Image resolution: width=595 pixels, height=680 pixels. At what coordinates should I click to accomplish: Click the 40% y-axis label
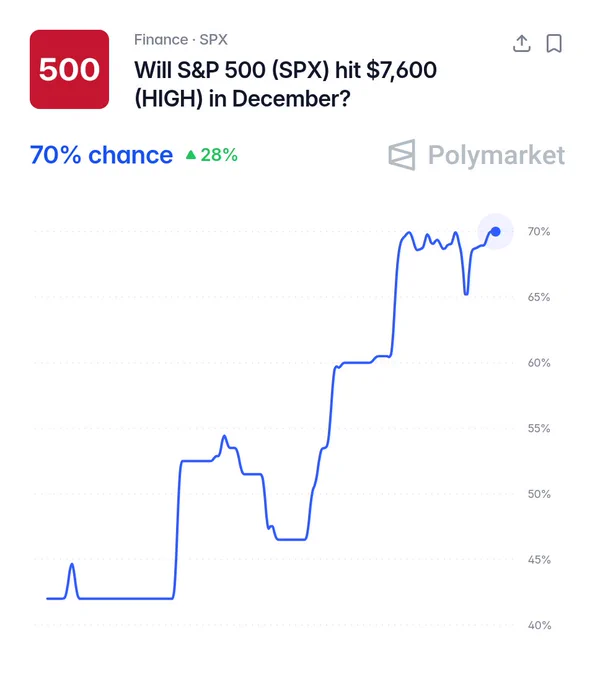tap(539, 625)
